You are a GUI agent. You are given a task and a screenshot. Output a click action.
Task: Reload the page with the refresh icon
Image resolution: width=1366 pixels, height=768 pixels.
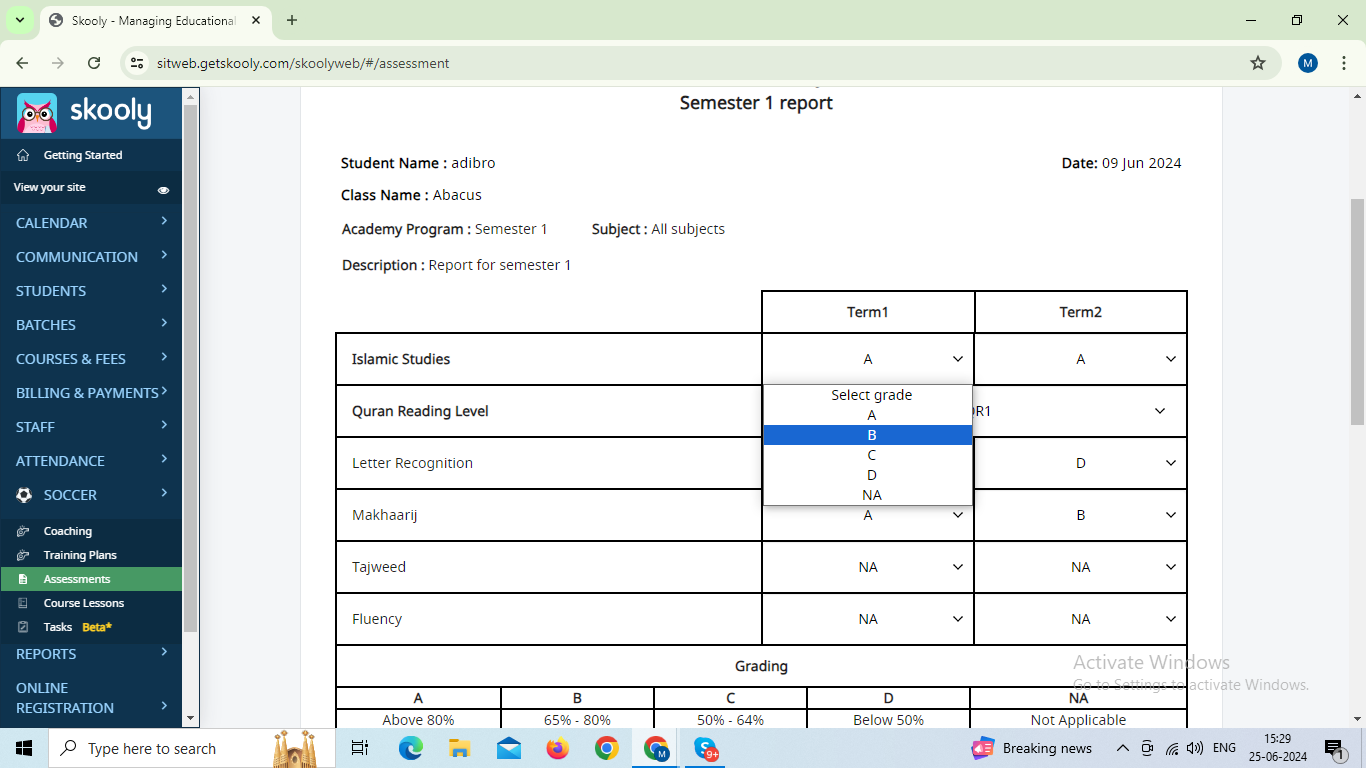94,63
